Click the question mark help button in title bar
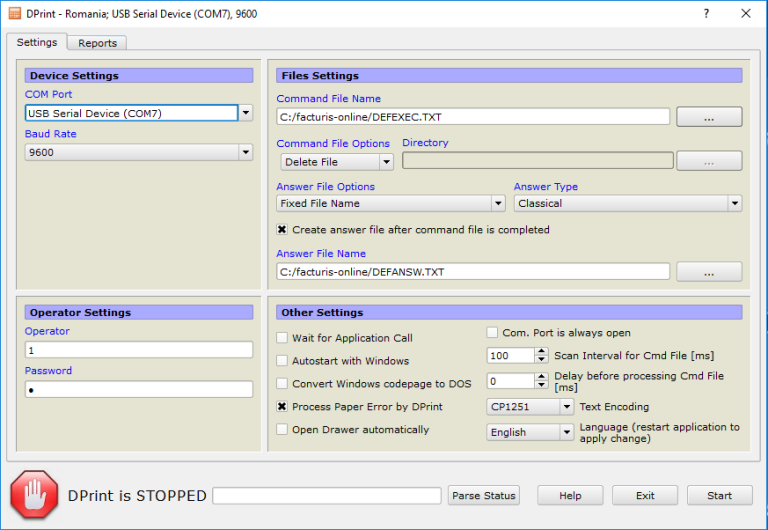Screen dimensions: 768x530 coord(706,13)
